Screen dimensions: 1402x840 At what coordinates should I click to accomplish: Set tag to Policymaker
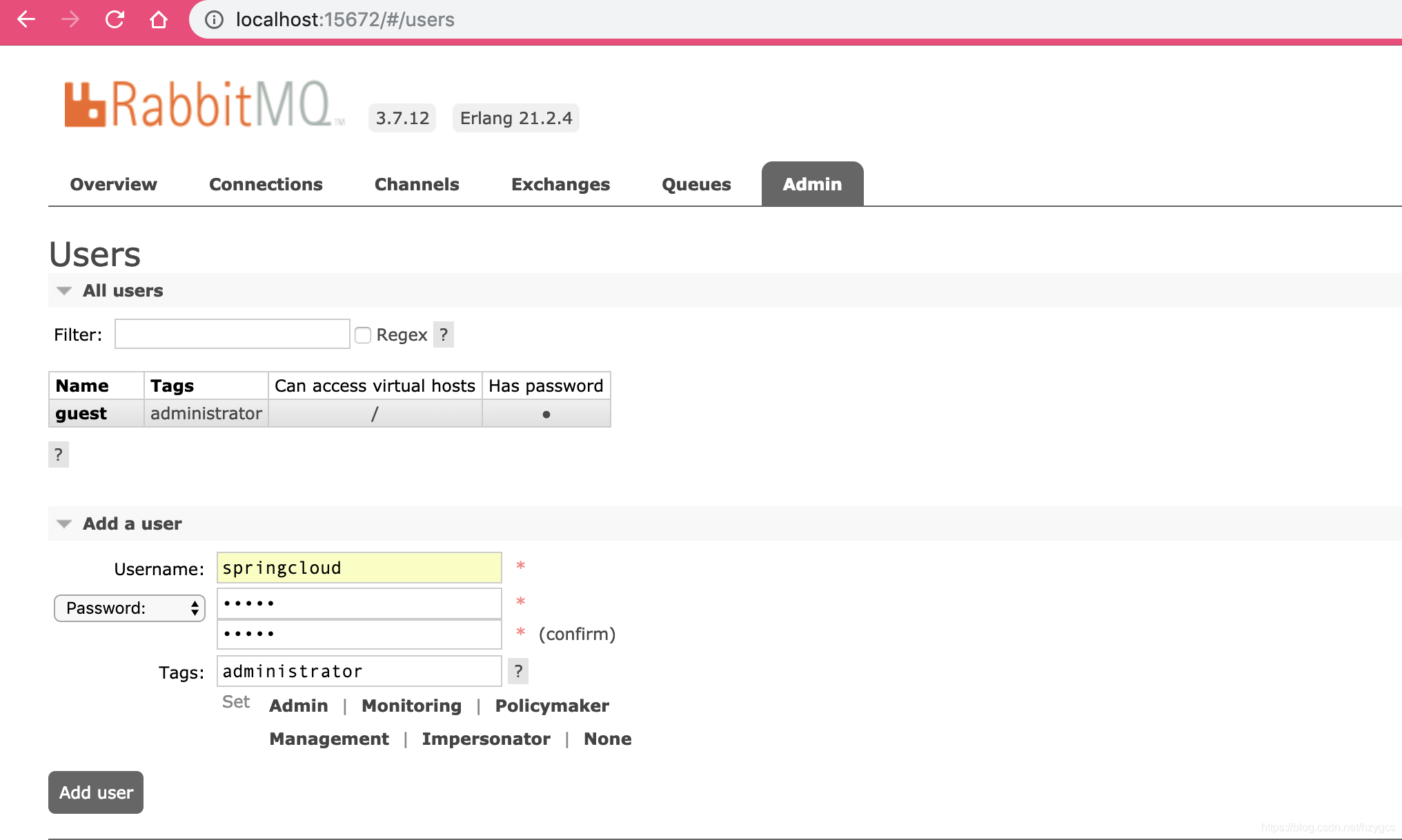click(552, 706)
